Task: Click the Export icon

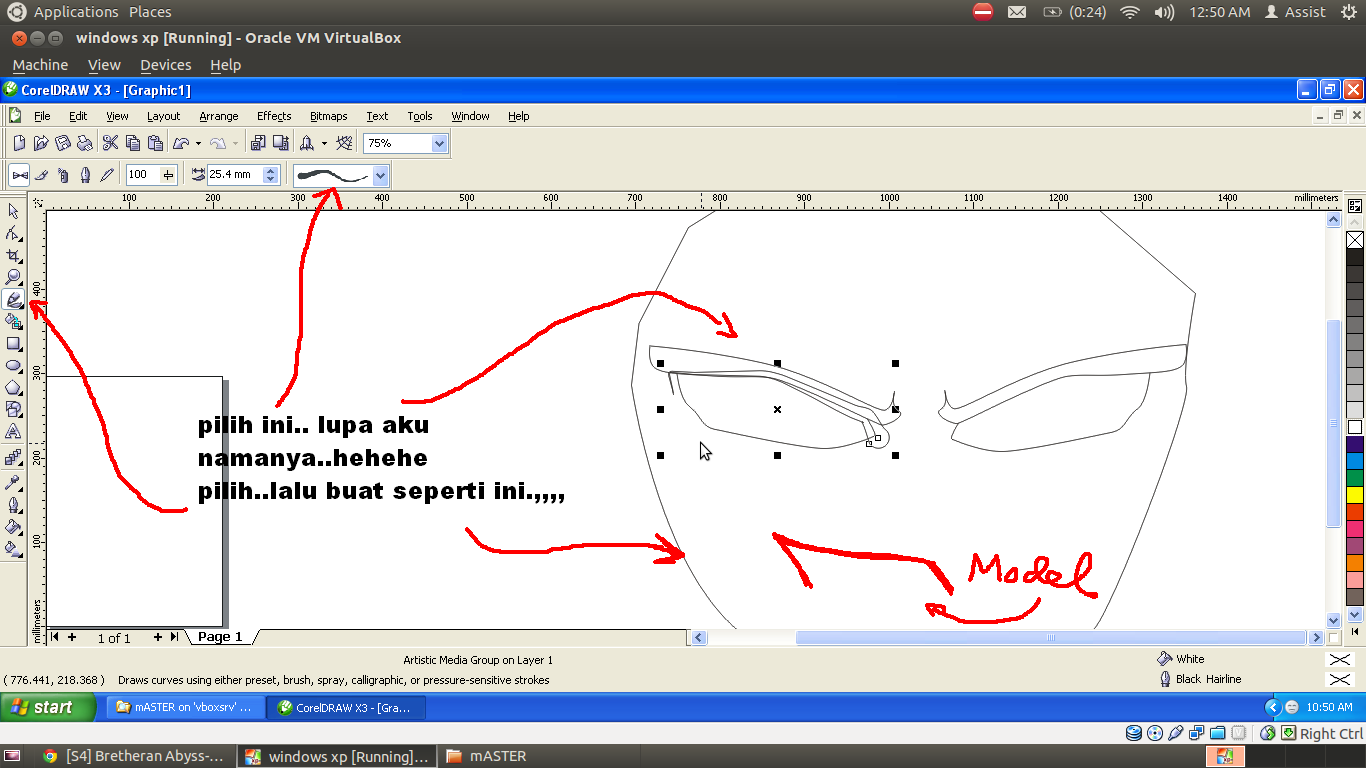Action: click(x=280, y=143)
